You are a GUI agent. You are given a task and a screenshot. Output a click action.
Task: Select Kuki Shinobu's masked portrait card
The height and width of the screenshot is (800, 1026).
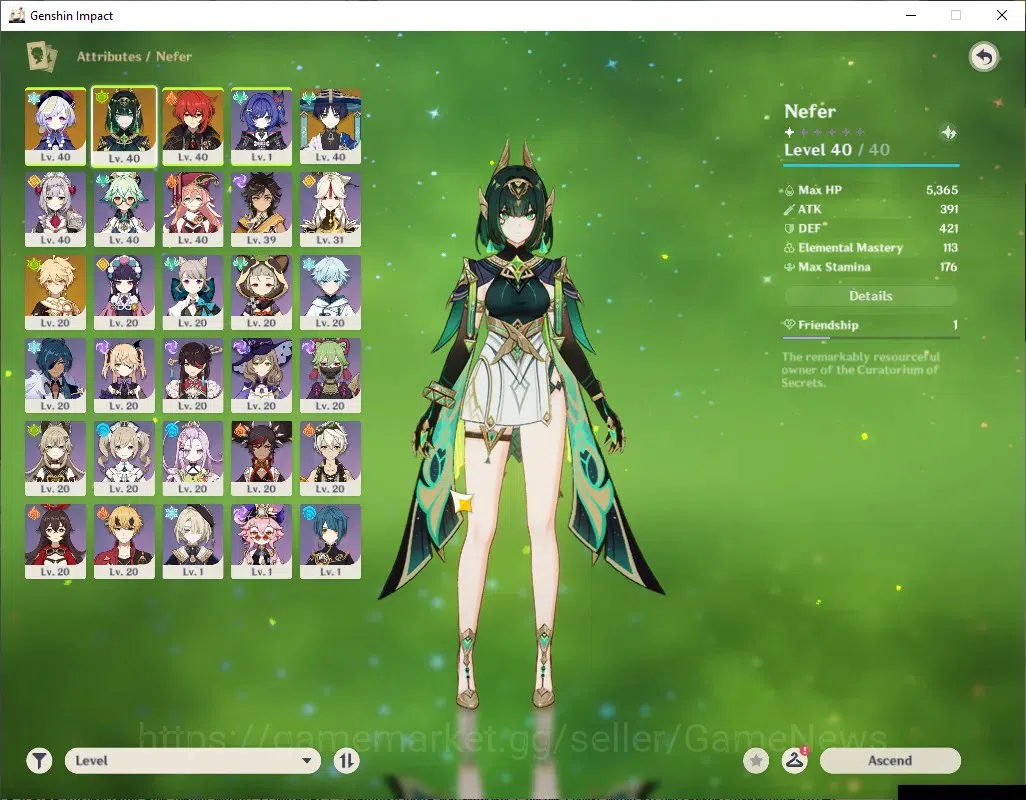330,375
